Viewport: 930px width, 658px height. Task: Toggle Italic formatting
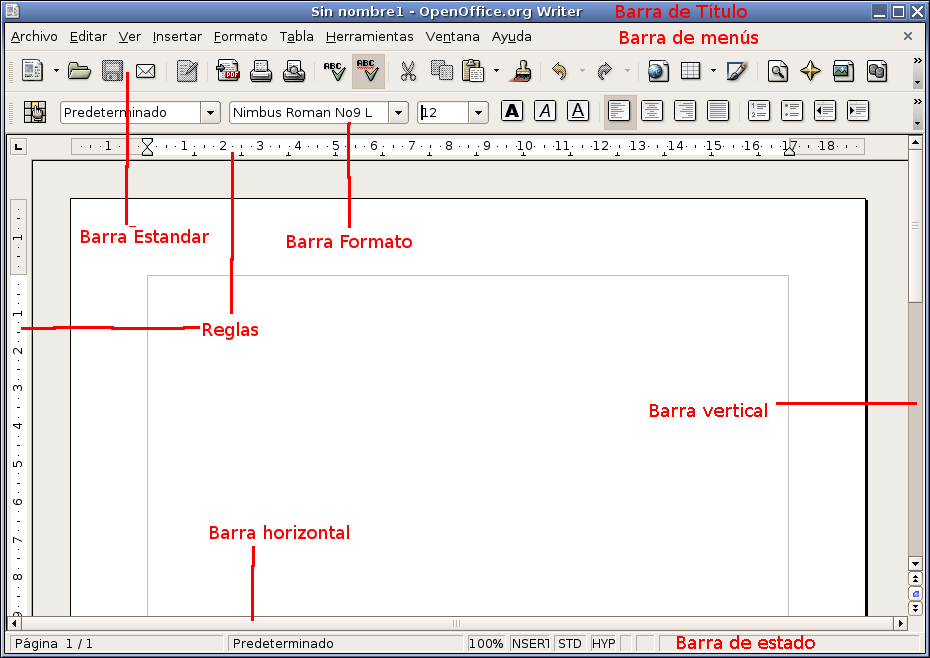pyautogui.click(x=545, y=111)
